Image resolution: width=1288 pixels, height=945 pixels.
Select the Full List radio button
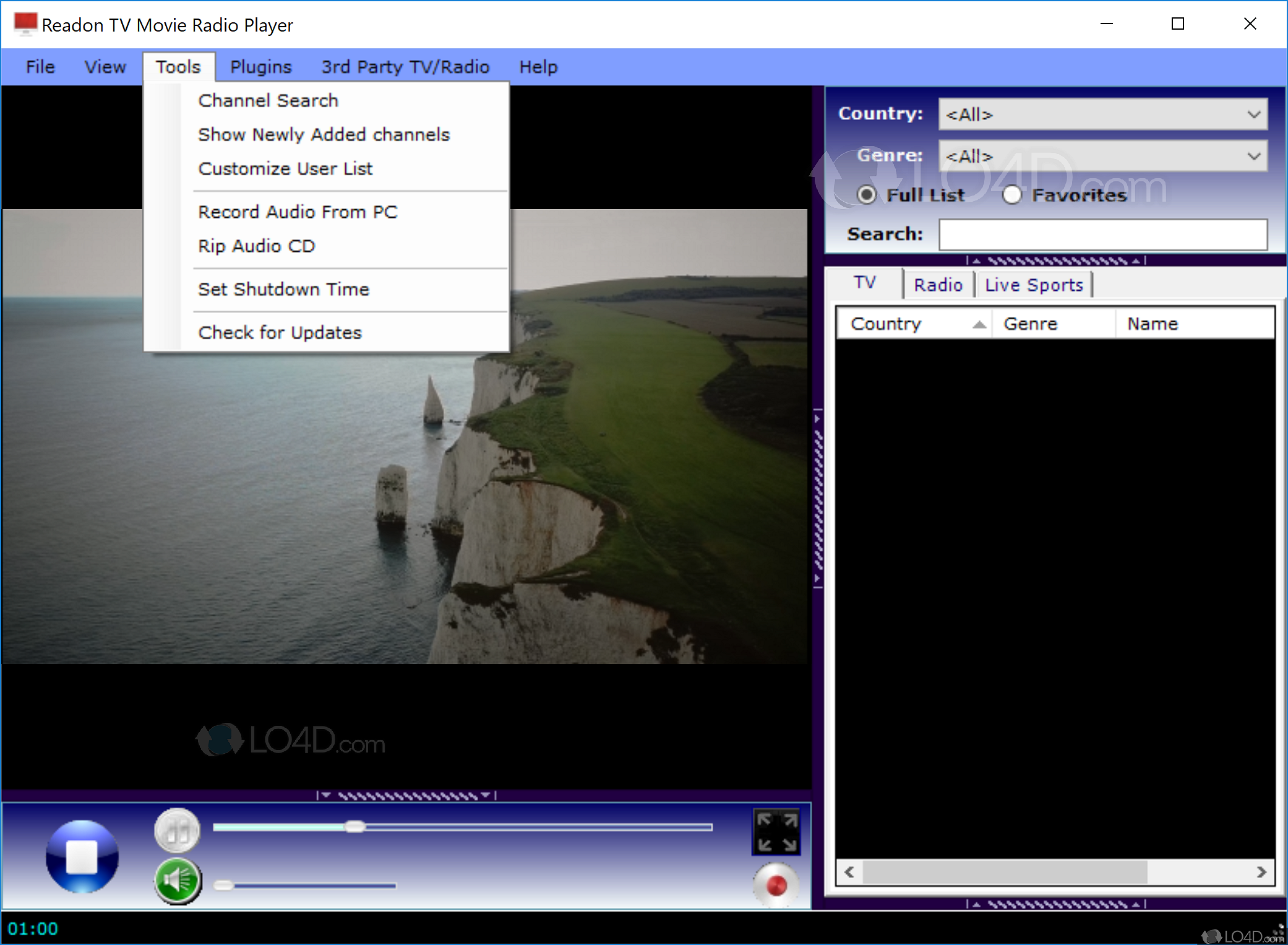pyautogui.click(x=867, y=195)
